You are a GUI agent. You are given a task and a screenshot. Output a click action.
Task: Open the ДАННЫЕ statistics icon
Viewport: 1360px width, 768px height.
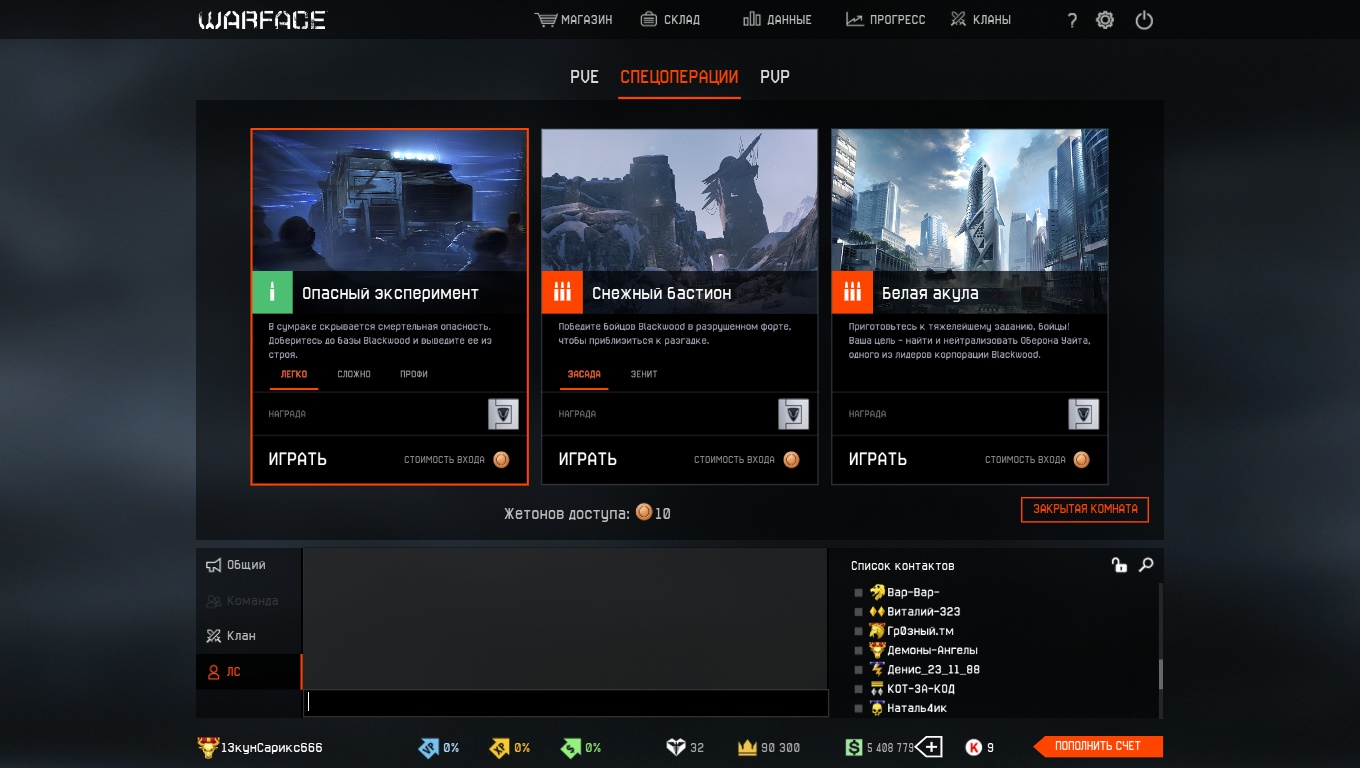(752, 19)
